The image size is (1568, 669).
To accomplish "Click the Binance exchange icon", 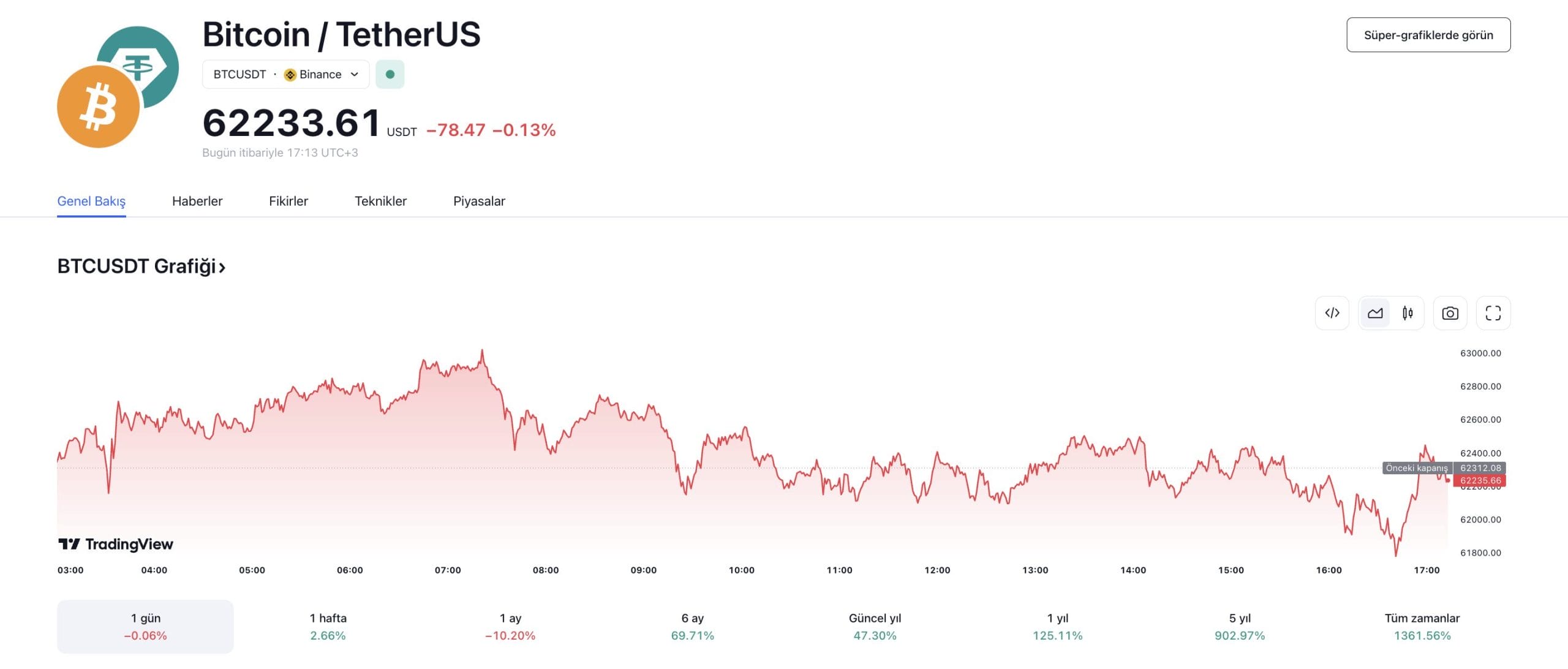I will (290, 74).
